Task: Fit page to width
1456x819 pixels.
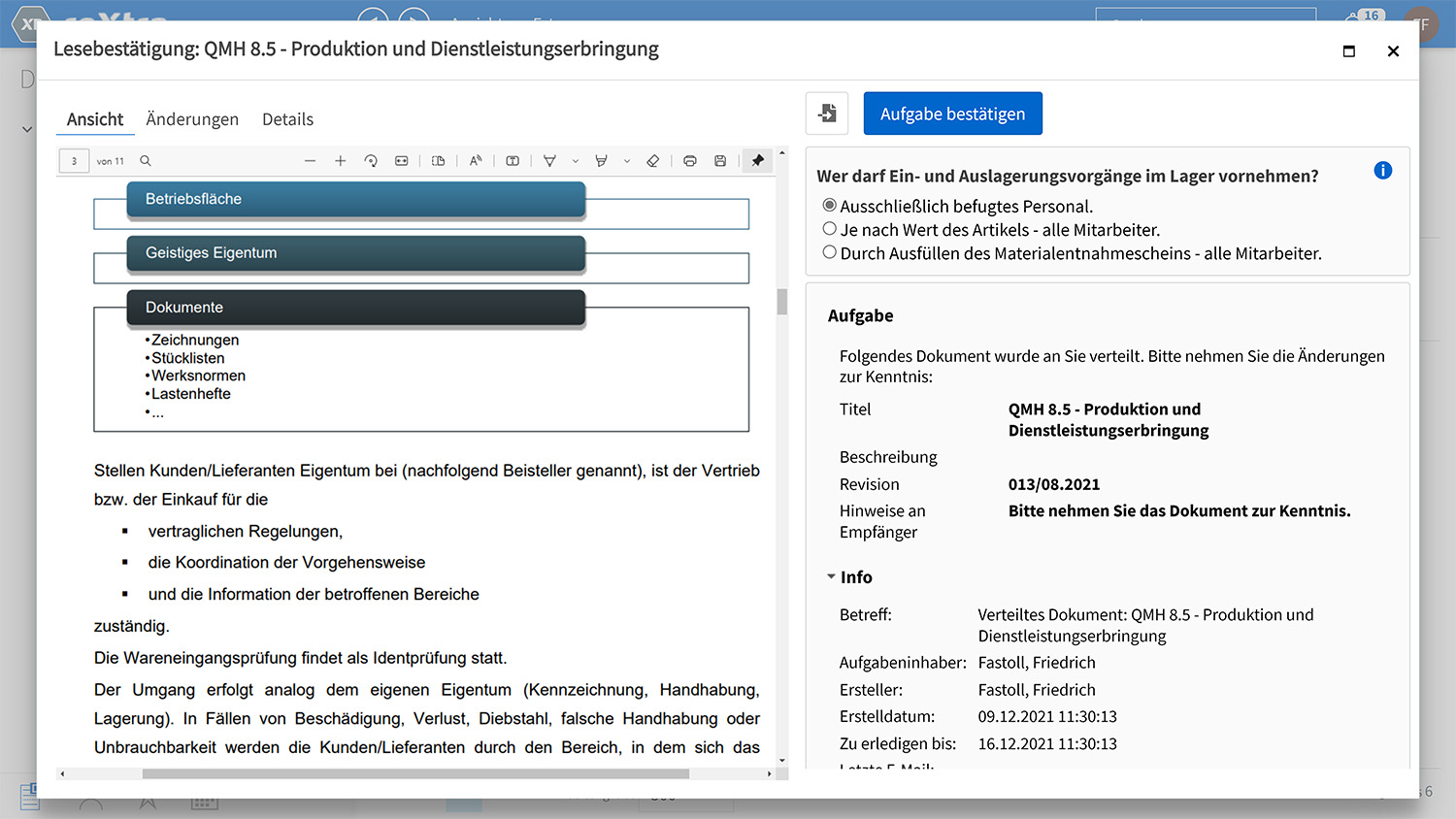Action: 402,161
